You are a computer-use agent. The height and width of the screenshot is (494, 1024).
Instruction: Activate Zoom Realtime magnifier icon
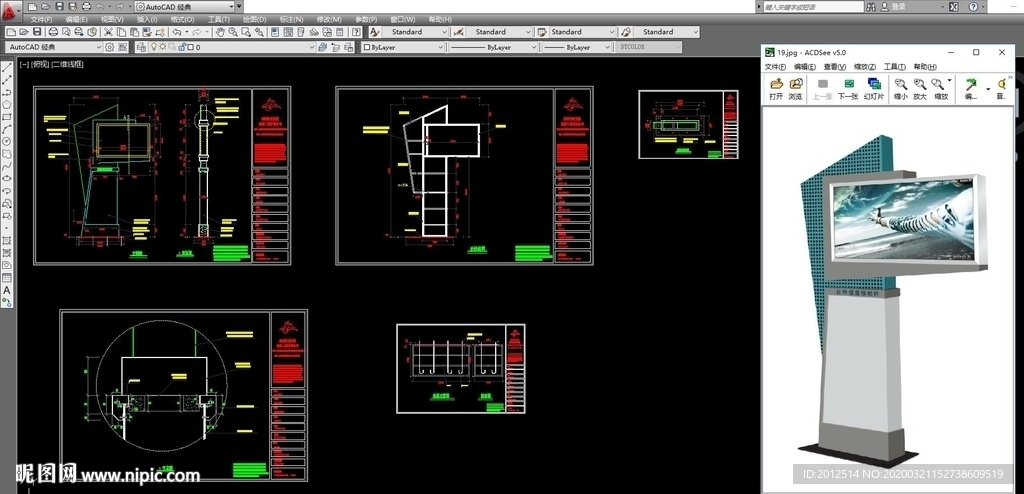point(233,31)
